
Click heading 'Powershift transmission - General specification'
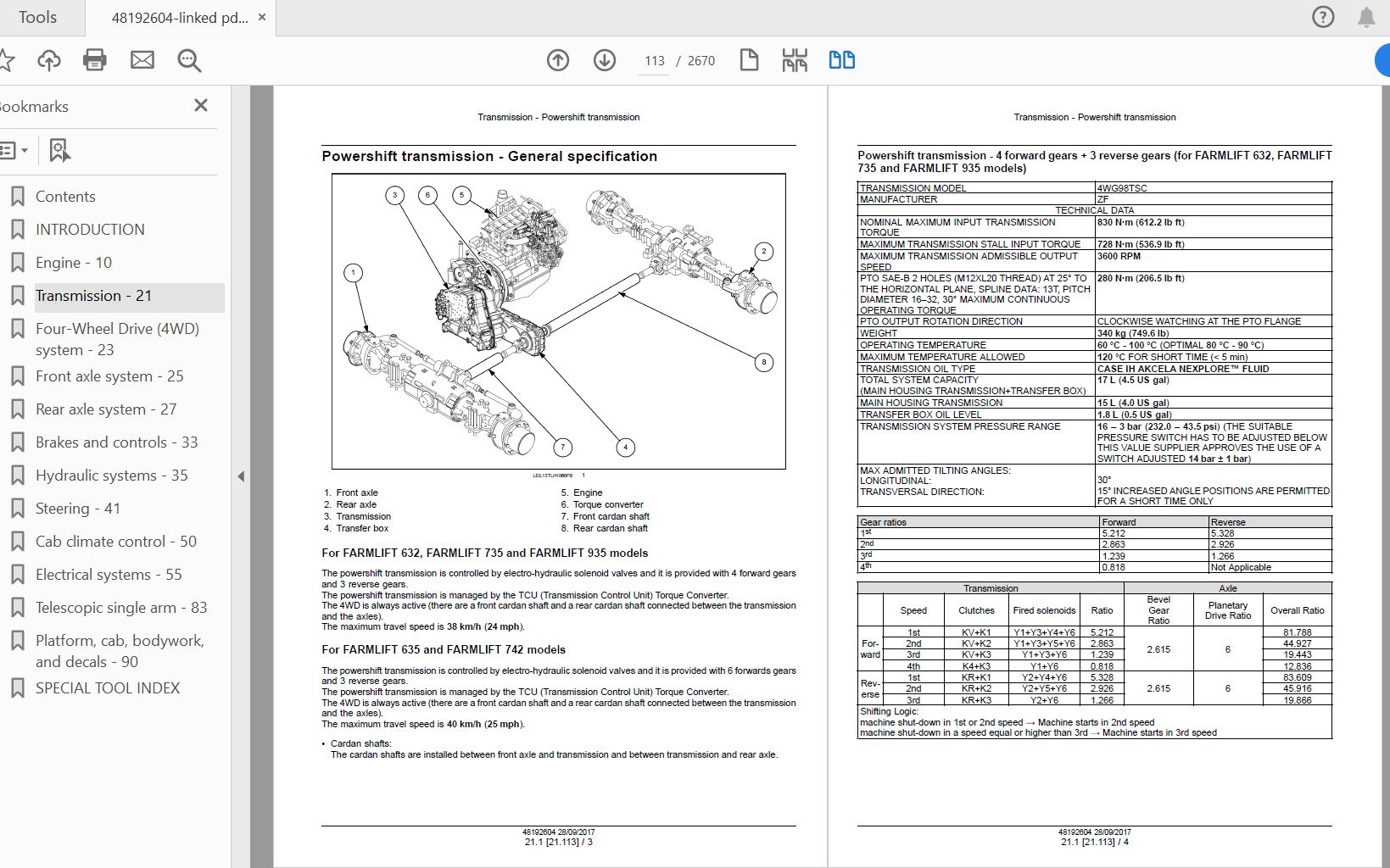pyautogui.click(x=489, y=156)
